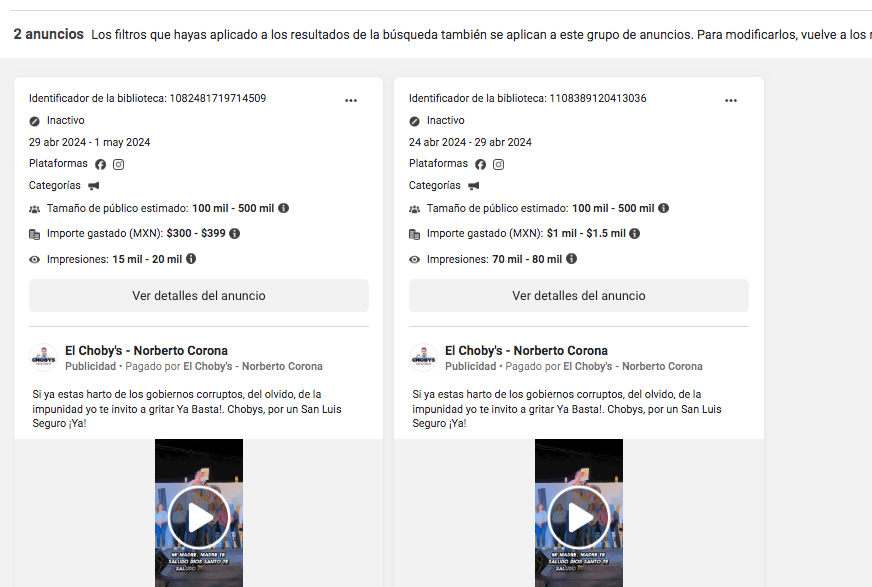Click Facebook platform icon in first ad
This screenshot has height=587, width=872.
100,164
